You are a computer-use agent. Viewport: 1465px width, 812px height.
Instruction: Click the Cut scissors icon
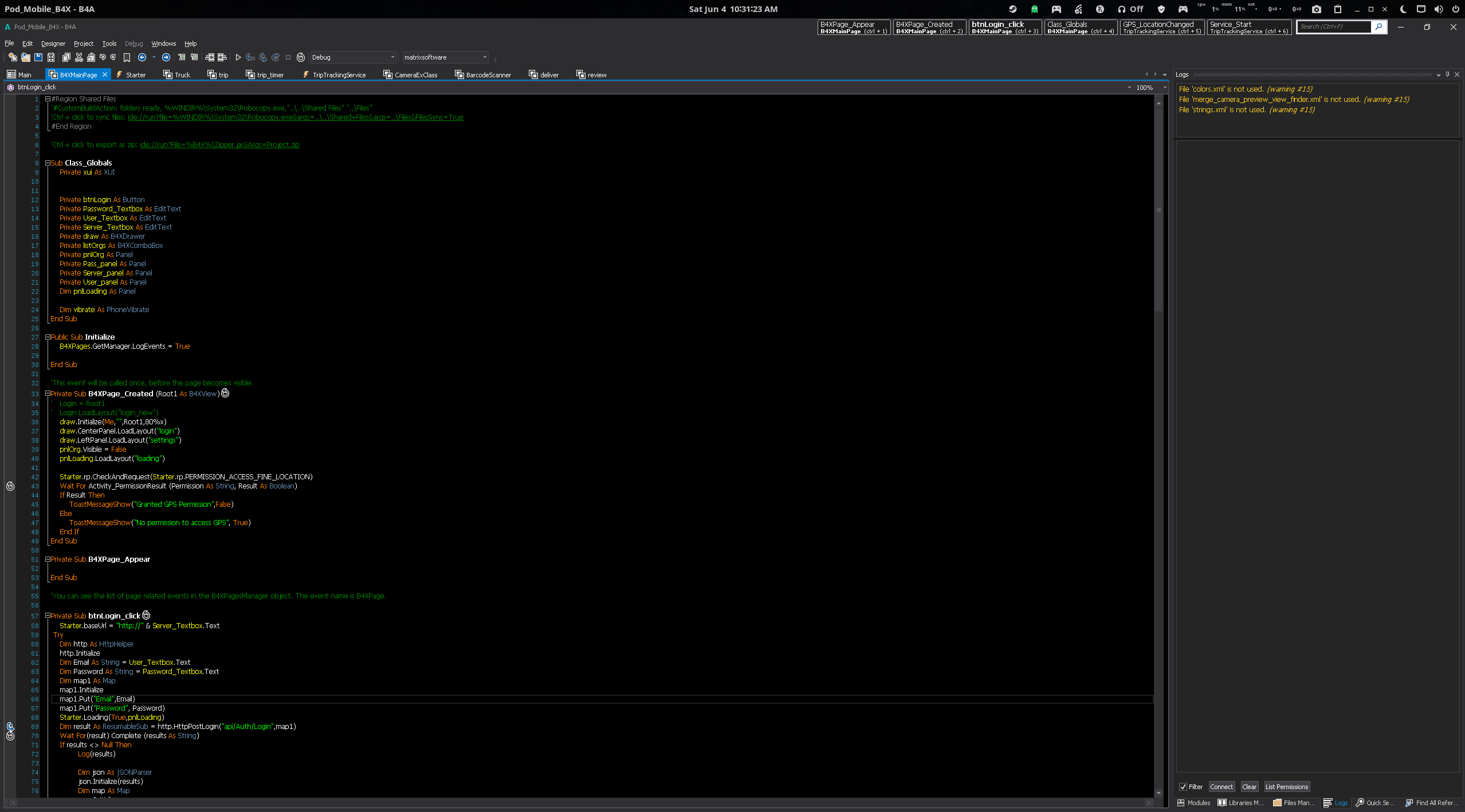tap(79, 57)
